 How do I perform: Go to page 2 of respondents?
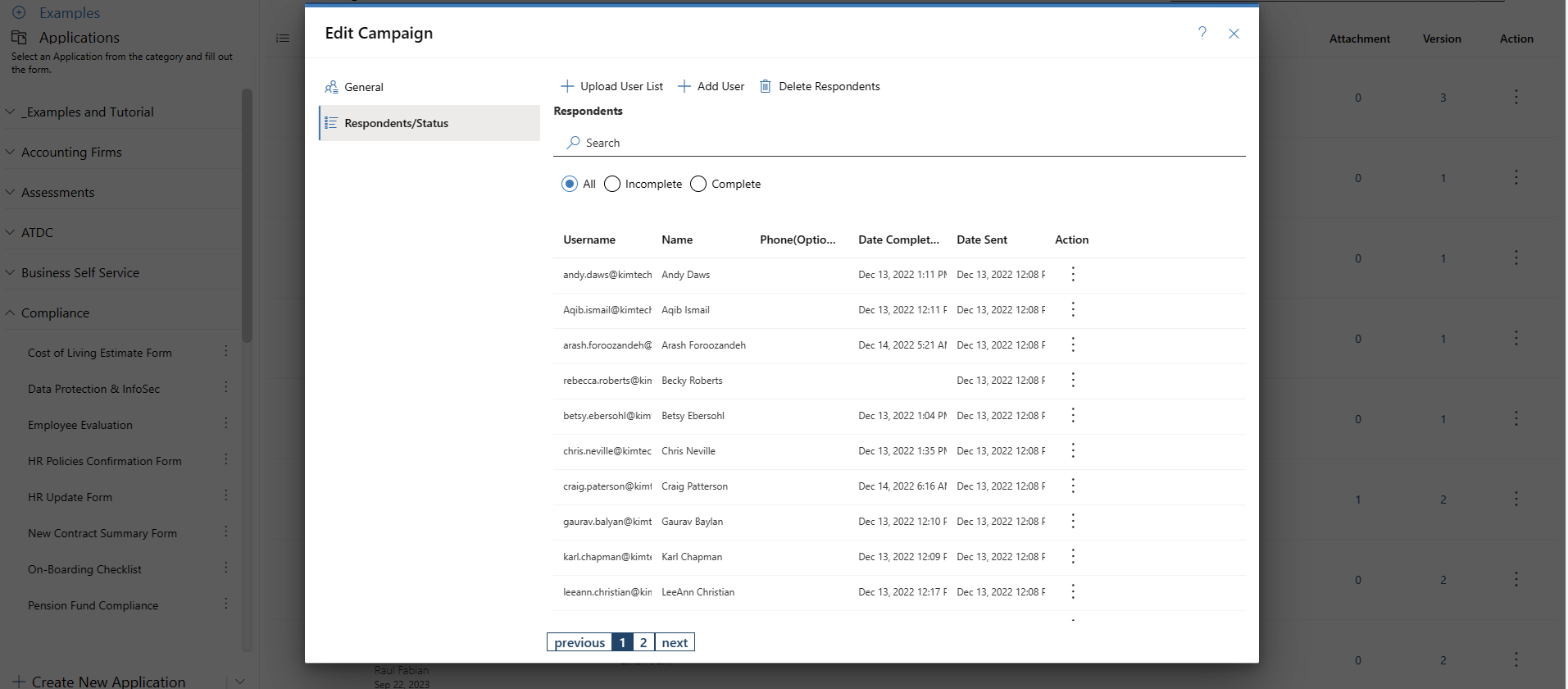pos(643,642)
